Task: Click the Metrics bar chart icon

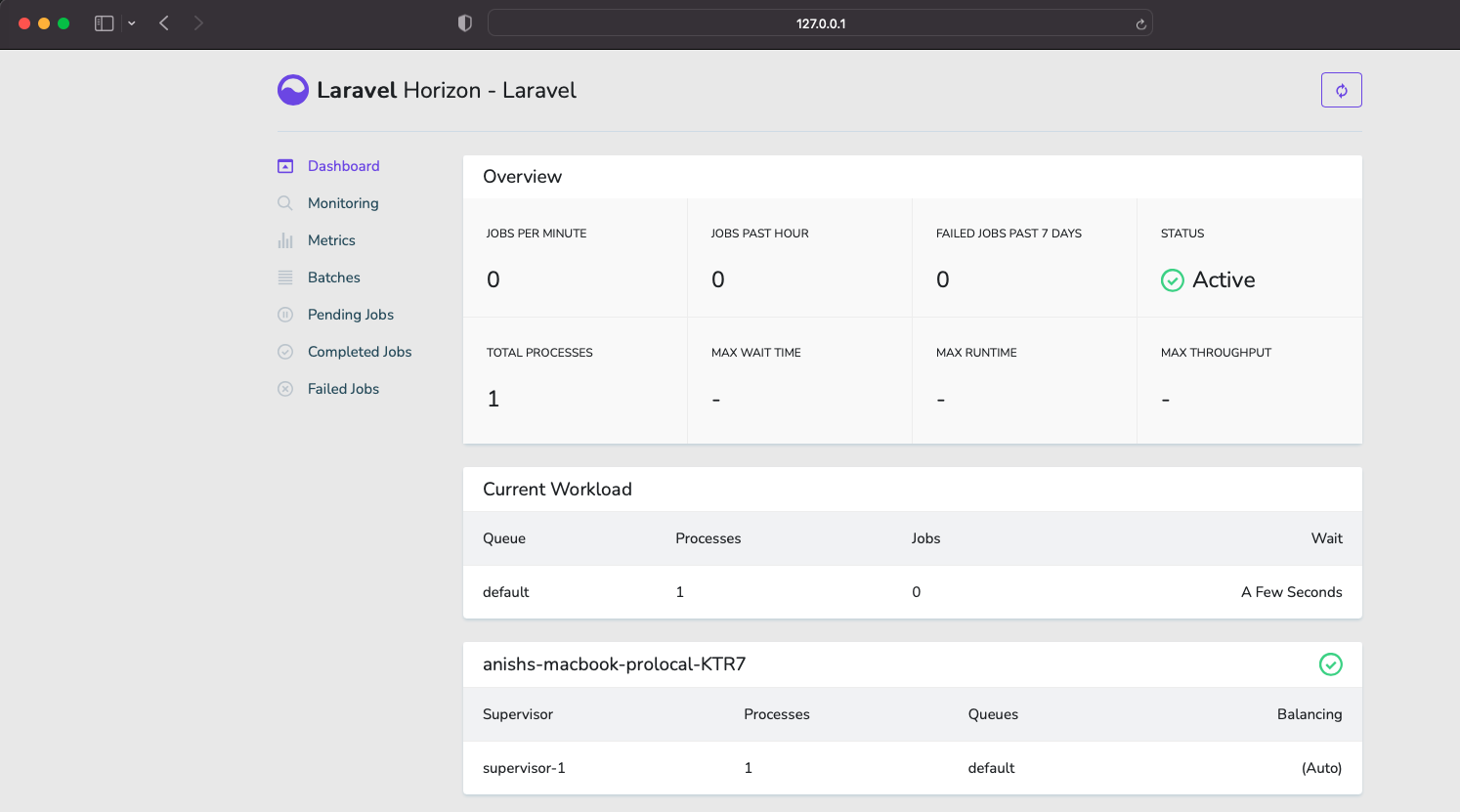Action: click(285, 240)
